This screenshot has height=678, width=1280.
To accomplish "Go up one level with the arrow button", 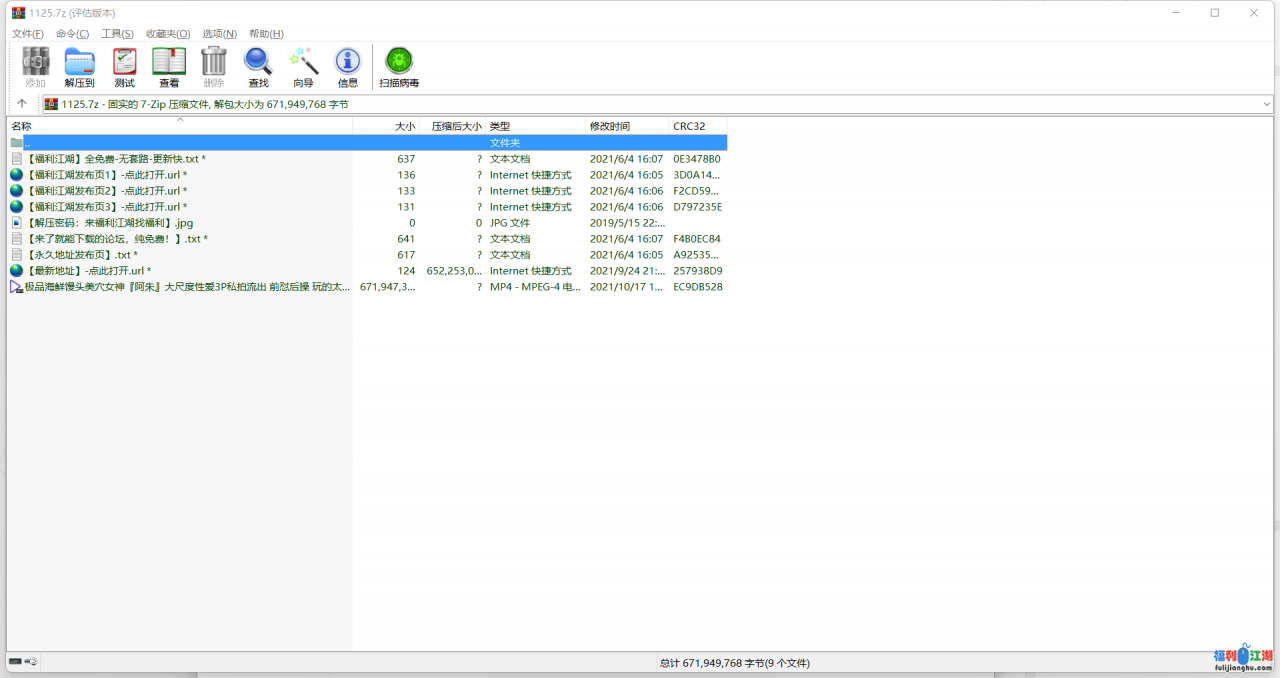I will pyautogui.click(x=22, y=104).
